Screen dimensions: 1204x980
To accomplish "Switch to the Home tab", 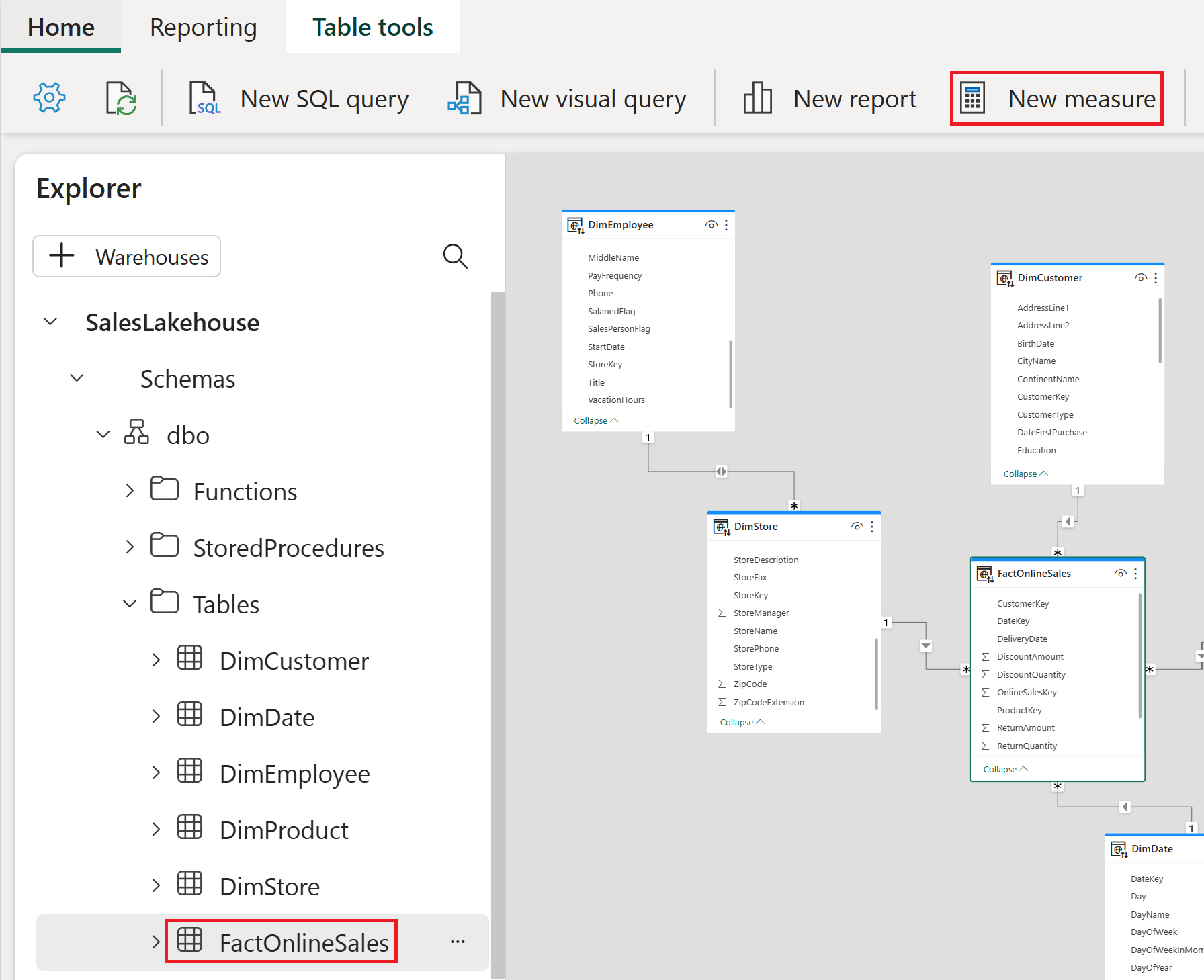I will tap(61, 27).
